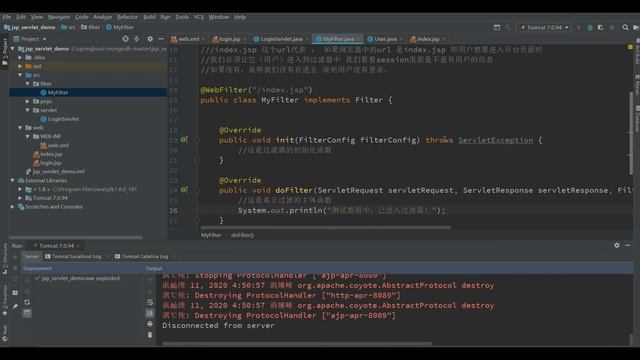Toggle the Favorites tool window strip button

(x=4, y=300)
